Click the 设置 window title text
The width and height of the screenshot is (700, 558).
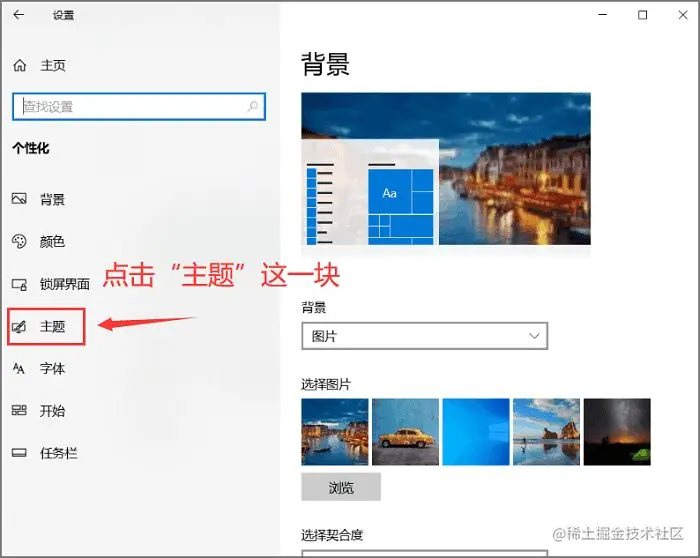(x=63, y=15)
